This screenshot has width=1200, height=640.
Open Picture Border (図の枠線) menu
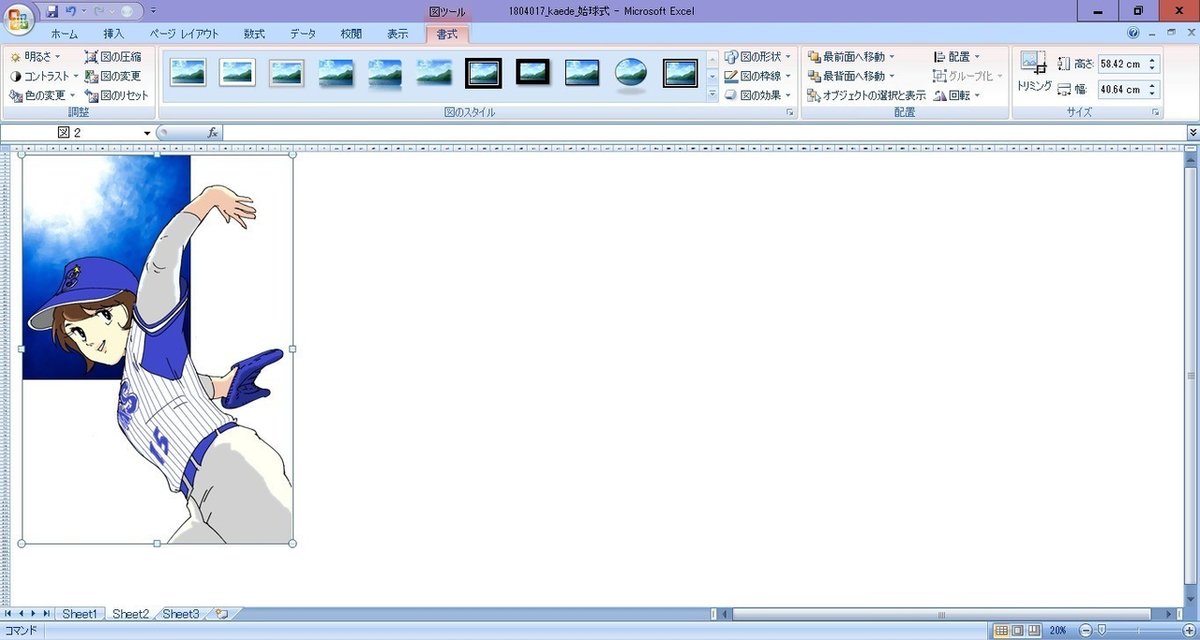tap(758, 76)
